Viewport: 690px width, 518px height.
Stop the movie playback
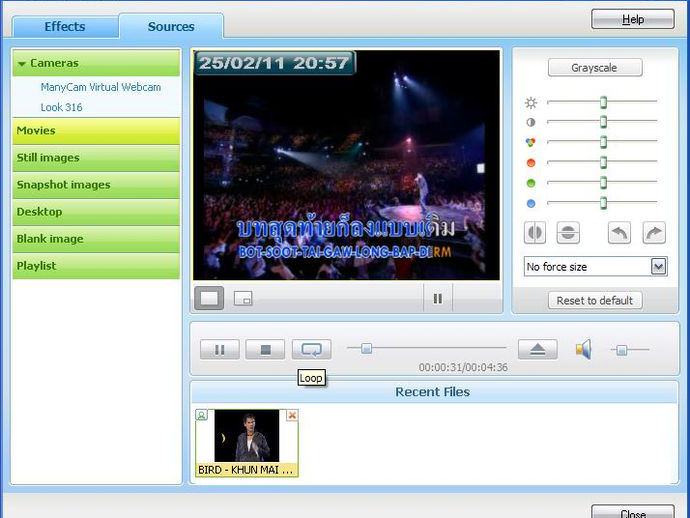(x=265, y=349)
